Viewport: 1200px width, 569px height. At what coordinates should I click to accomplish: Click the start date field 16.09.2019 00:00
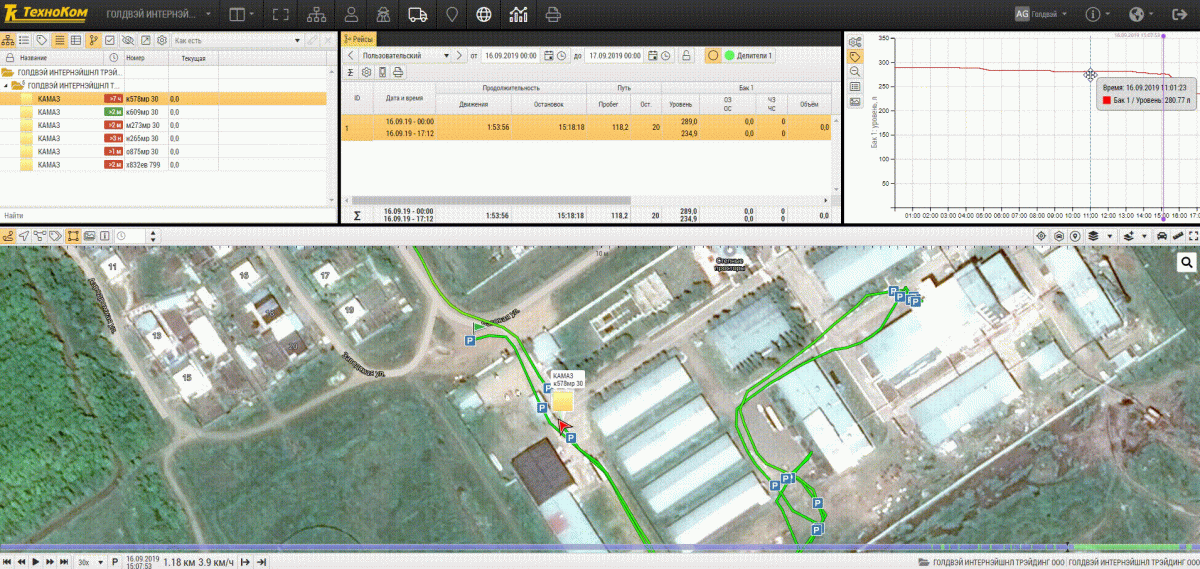point(510,56)
